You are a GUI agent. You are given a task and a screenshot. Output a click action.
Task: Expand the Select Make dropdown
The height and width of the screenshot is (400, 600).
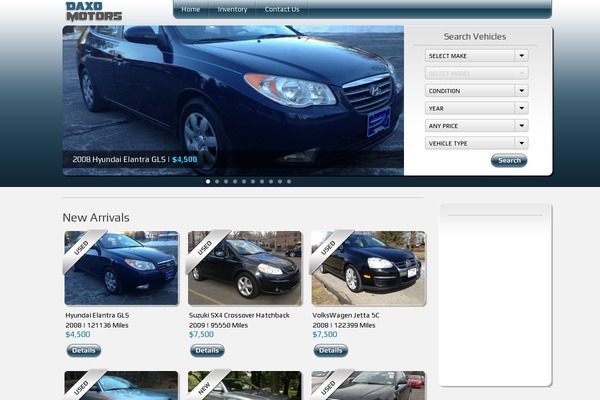pos(476,56)
